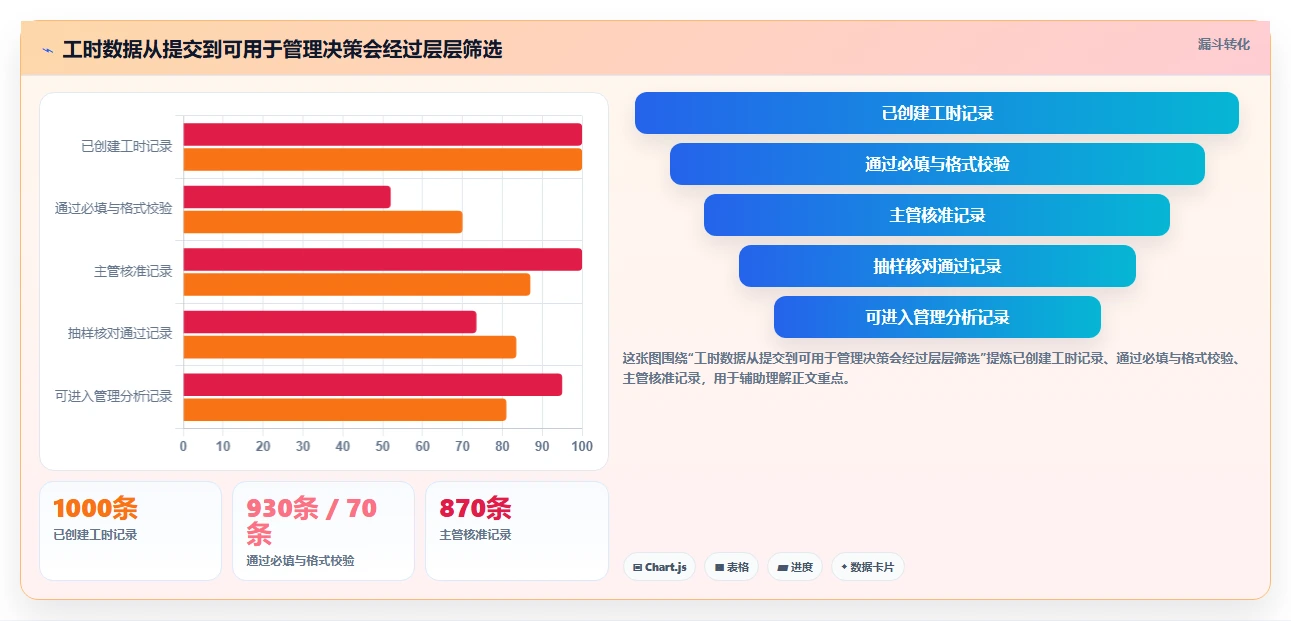Viewport: 1291px width, 621px height.
Task: Click the red bar for 可进入管理分析记录
Action: tap(372, 385)
